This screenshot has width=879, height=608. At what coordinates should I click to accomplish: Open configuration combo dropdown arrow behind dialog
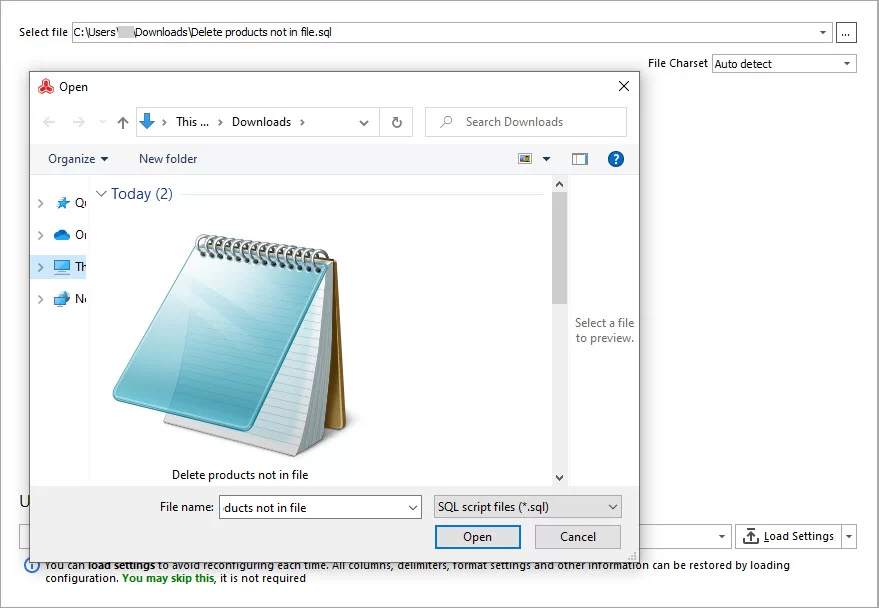point(721,536)
